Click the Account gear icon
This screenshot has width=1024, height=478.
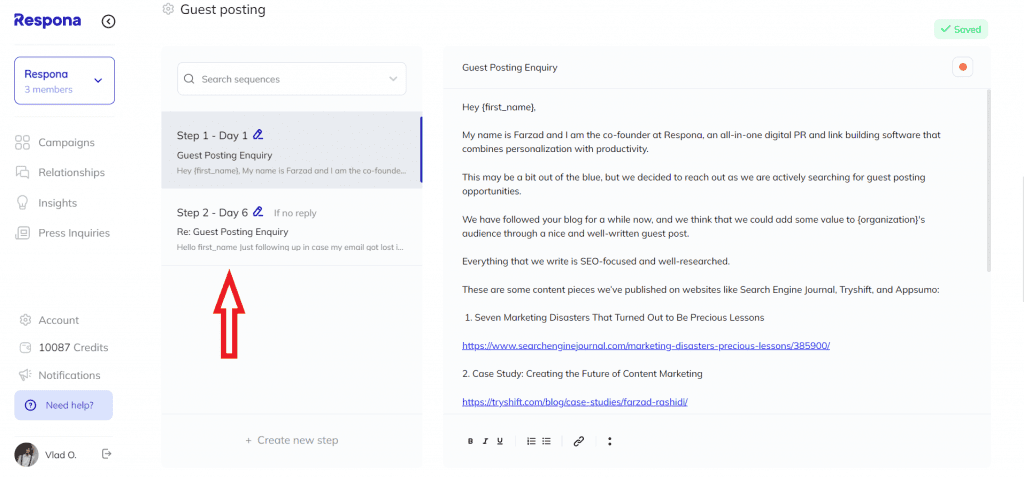click(x=25, y=320)
